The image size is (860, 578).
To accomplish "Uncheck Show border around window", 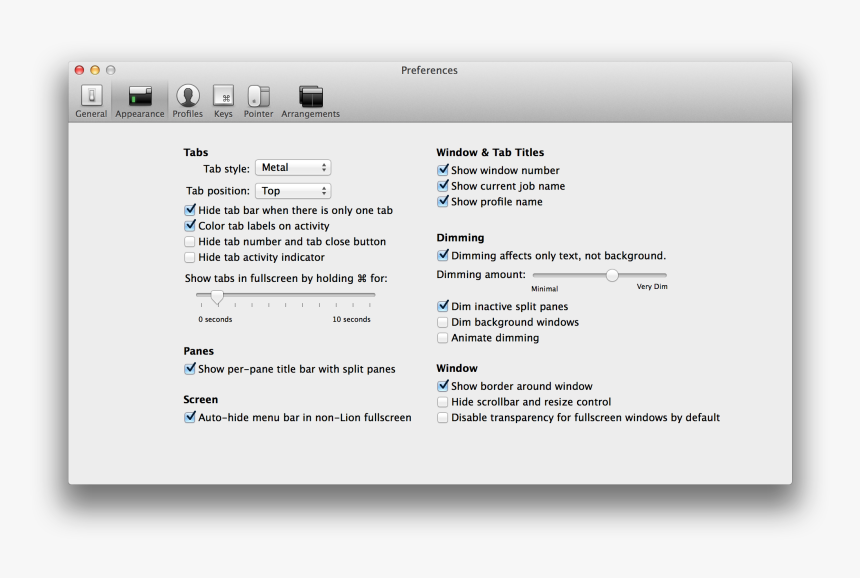I will [x=443, y=386].
